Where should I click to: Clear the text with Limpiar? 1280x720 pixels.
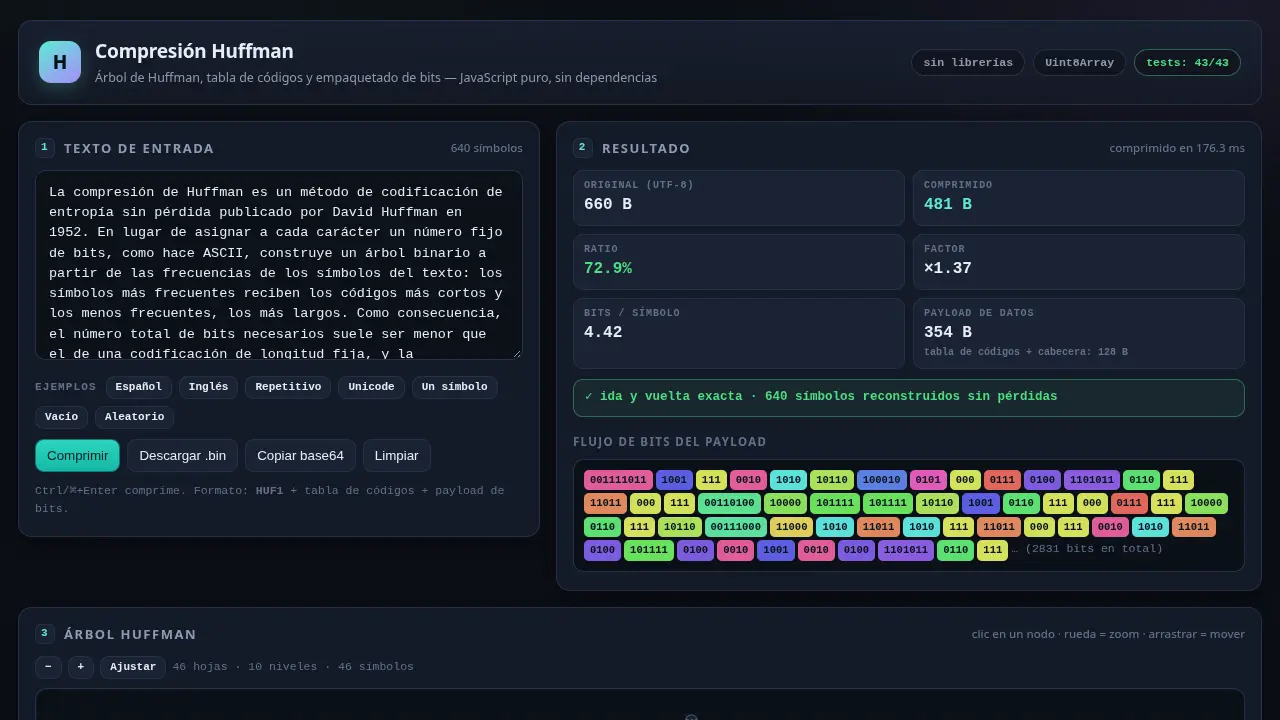[x=396, y=455]
